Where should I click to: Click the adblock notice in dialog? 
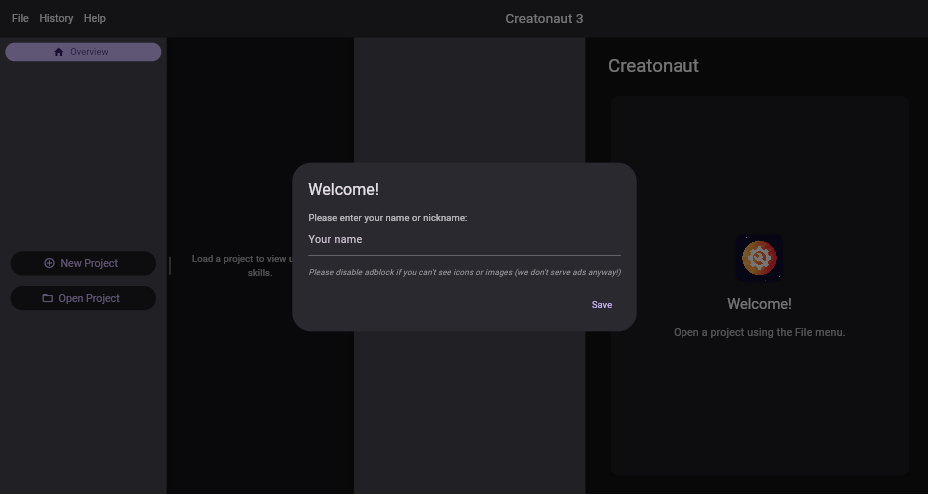(x=464, y=272)
